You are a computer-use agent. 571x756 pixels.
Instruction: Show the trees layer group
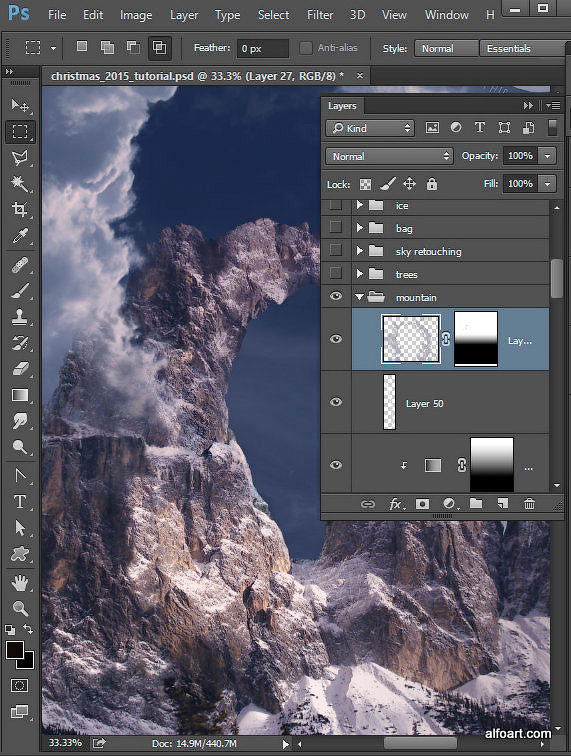336,273
